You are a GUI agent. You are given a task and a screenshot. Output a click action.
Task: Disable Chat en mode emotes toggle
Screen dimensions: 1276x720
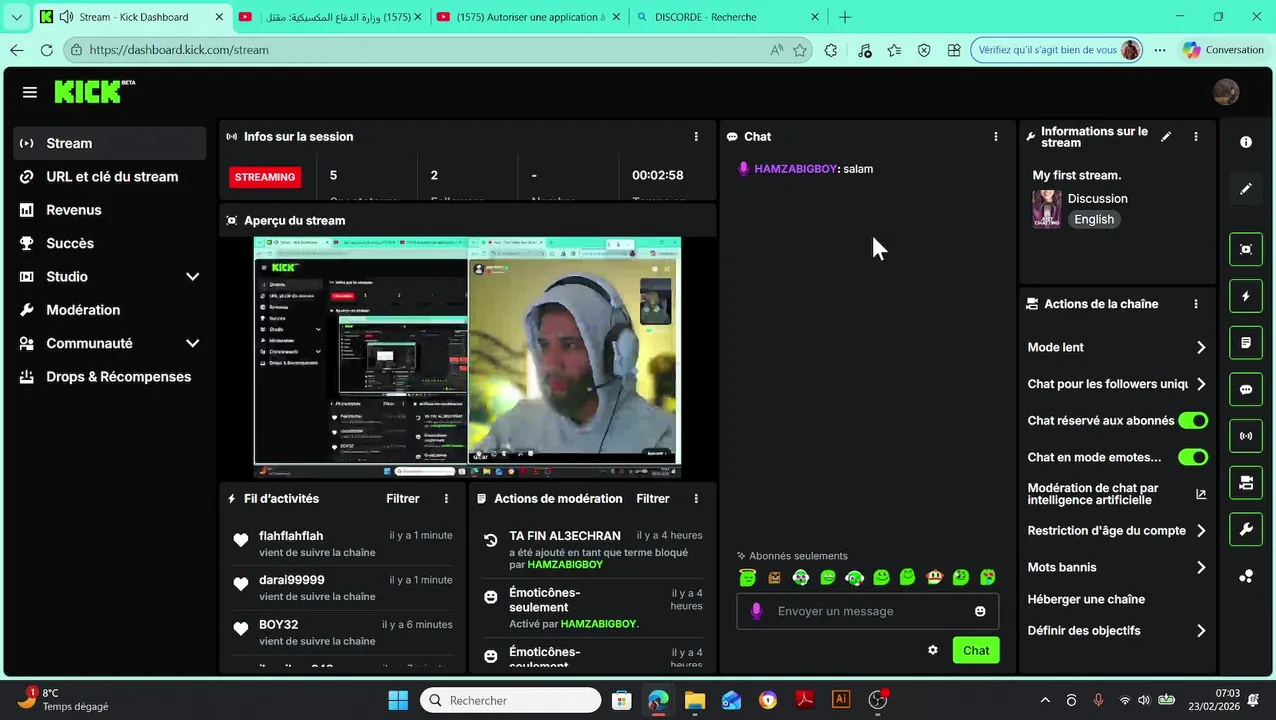coord(1193,457)
